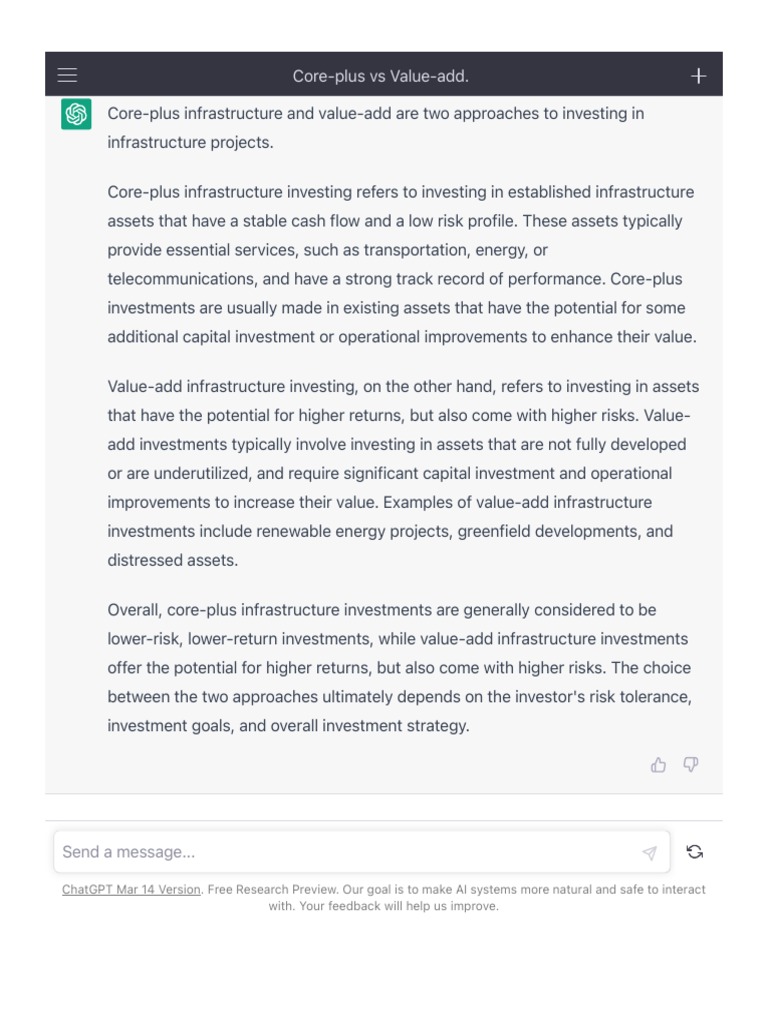
Task: Open the ChatGPT Mar 14 Version link
Action: pos(131,889)
